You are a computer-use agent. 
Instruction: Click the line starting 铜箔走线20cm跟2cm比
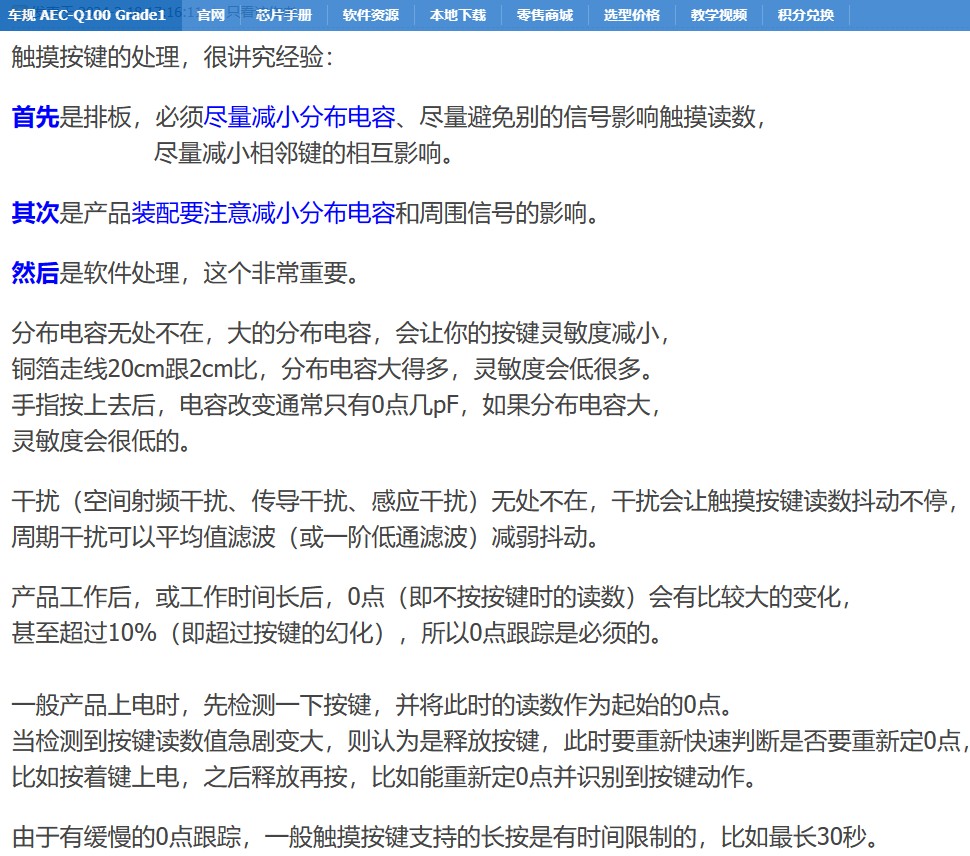click(333, 369)
